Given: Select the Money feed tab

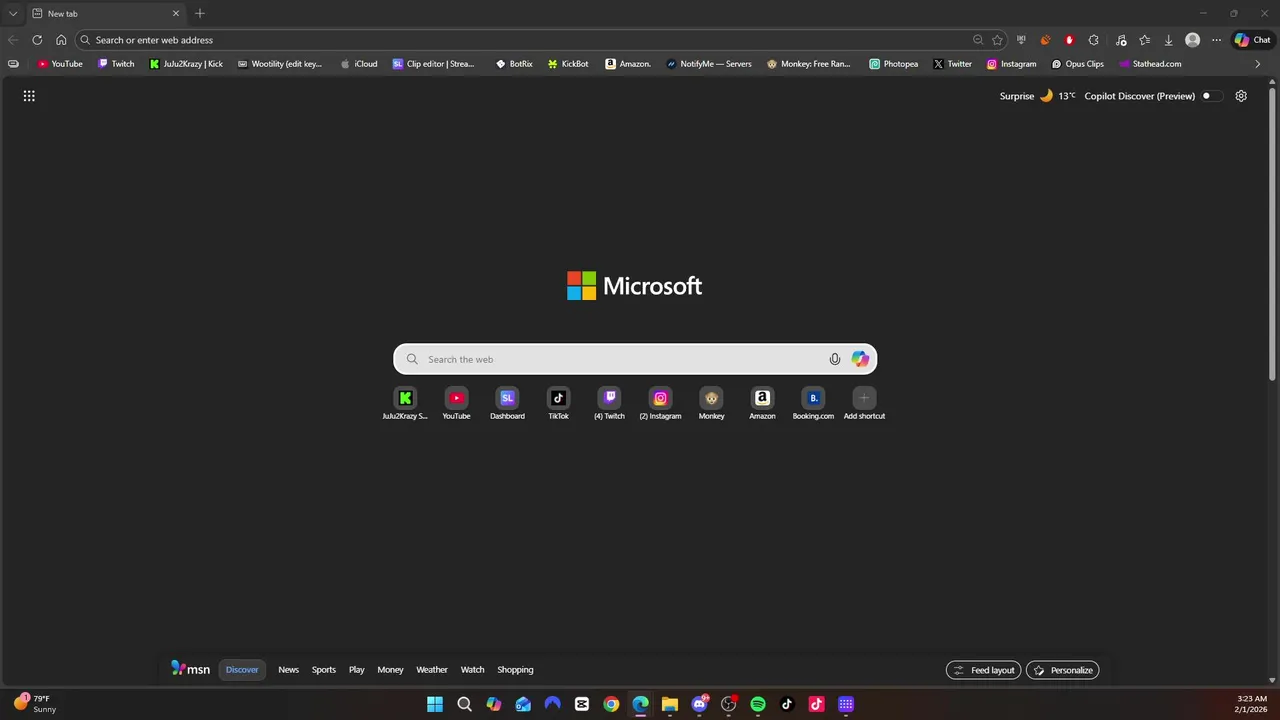Looking at the screenshot, I should pos(390,670).
